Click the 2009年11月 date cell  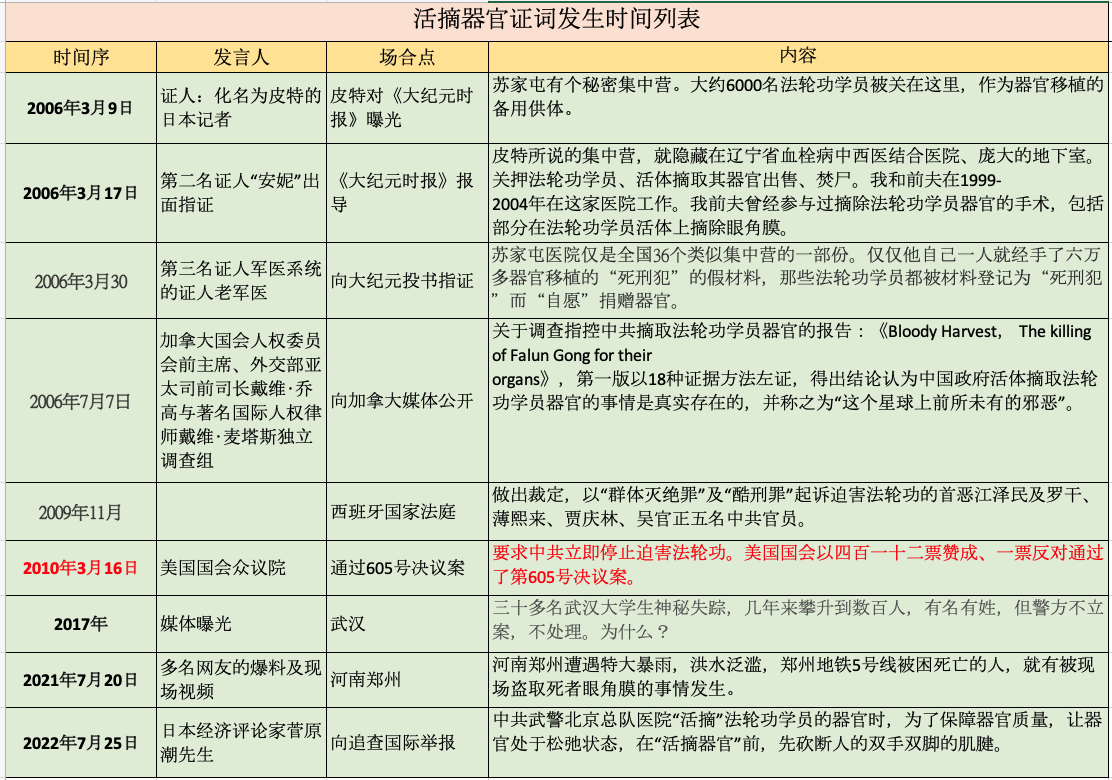(80, 512)
